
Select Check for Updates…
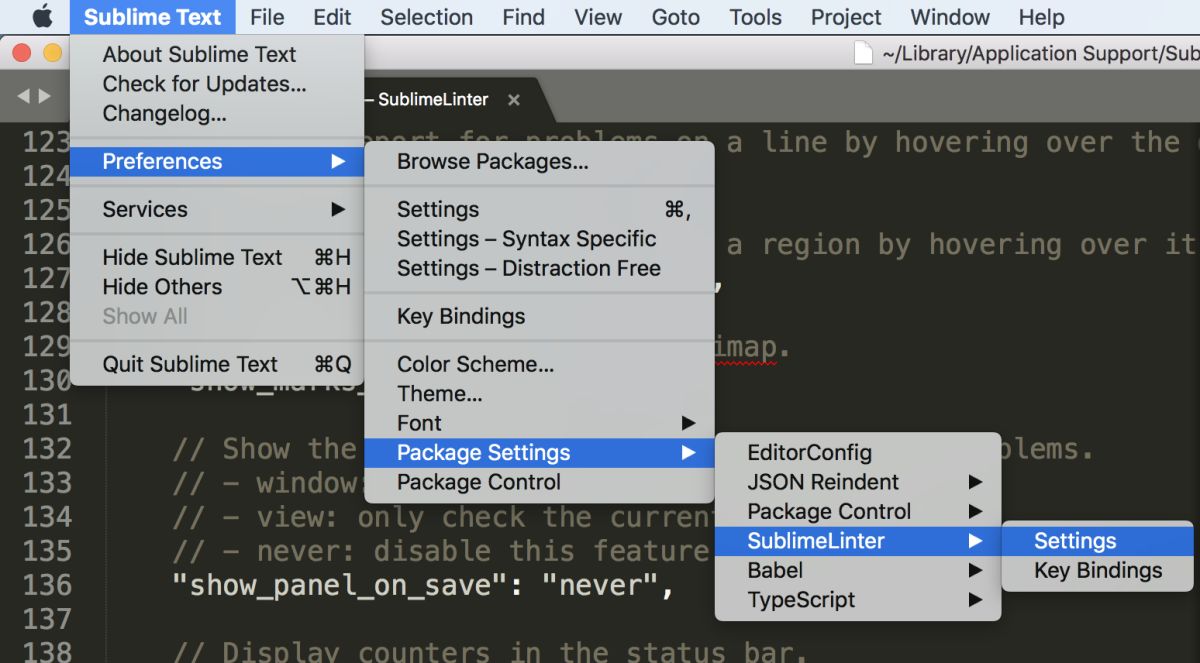(x=217, y=84)
